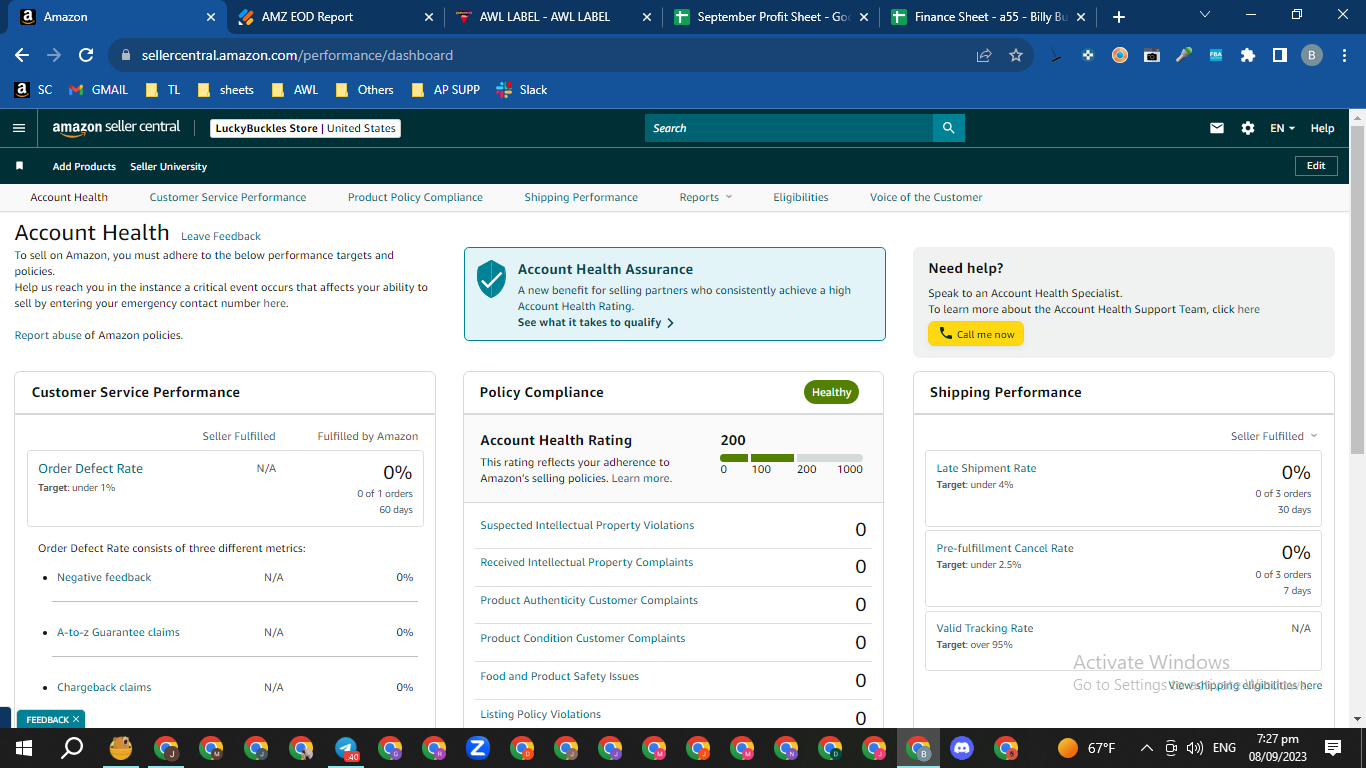
Task: Reload the current page
Action: 86,55
